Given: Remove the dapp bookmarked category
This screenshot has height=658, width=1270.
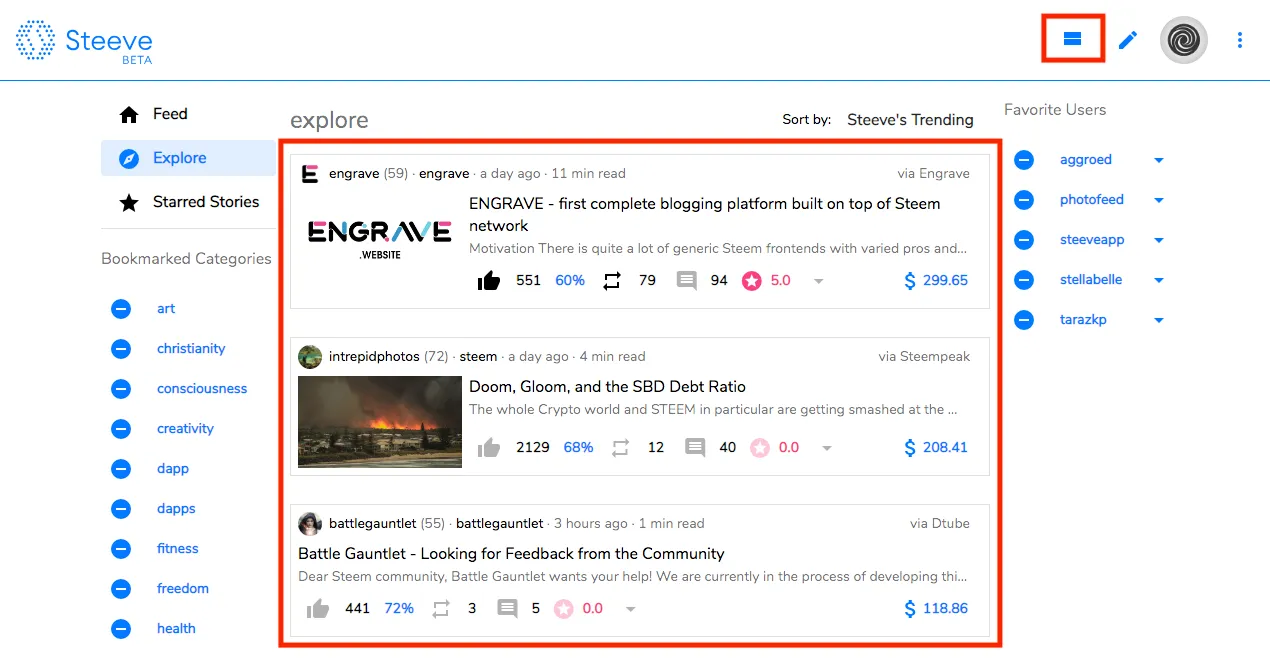Looking at the screenshot, I should pos(121,469).
